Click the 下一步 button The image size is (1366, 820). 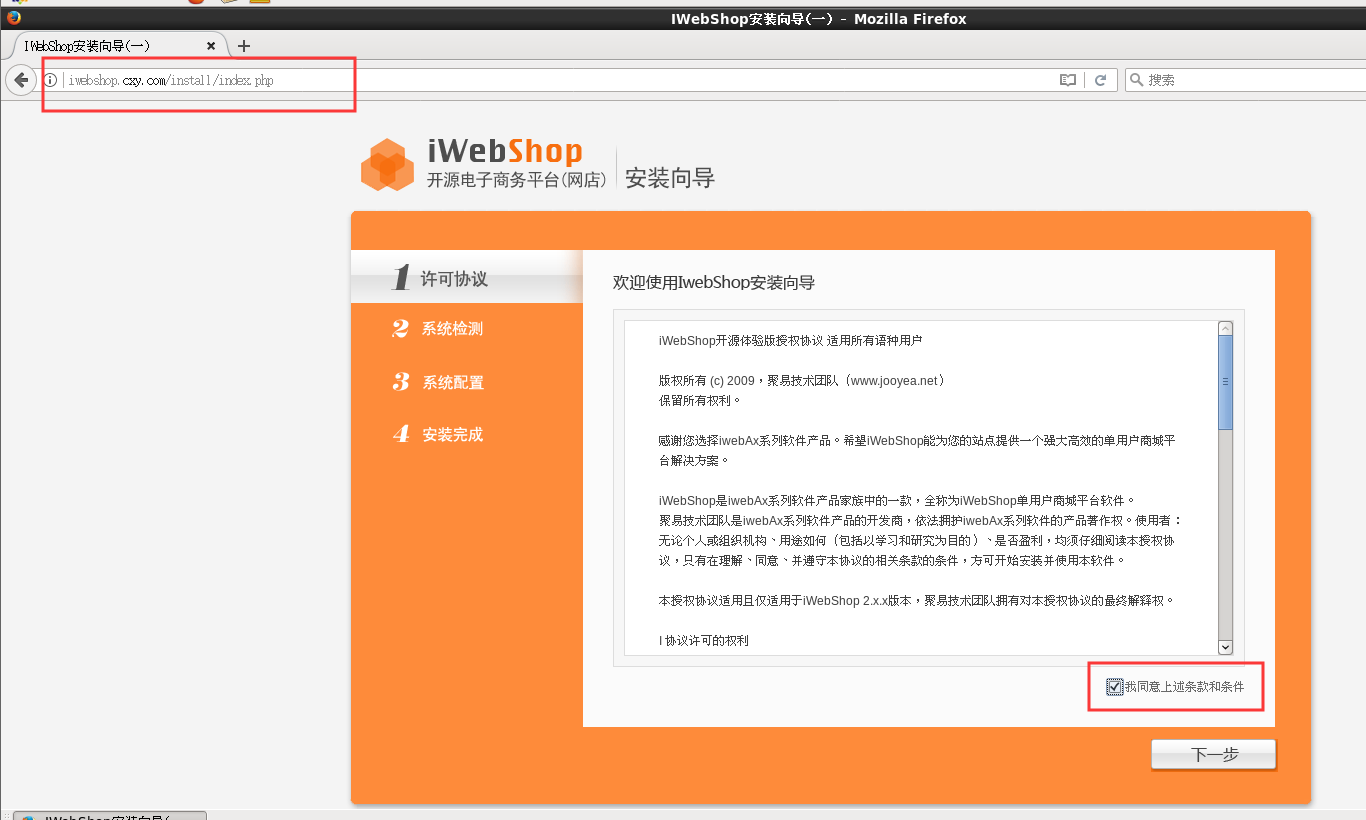[1214, 755]
